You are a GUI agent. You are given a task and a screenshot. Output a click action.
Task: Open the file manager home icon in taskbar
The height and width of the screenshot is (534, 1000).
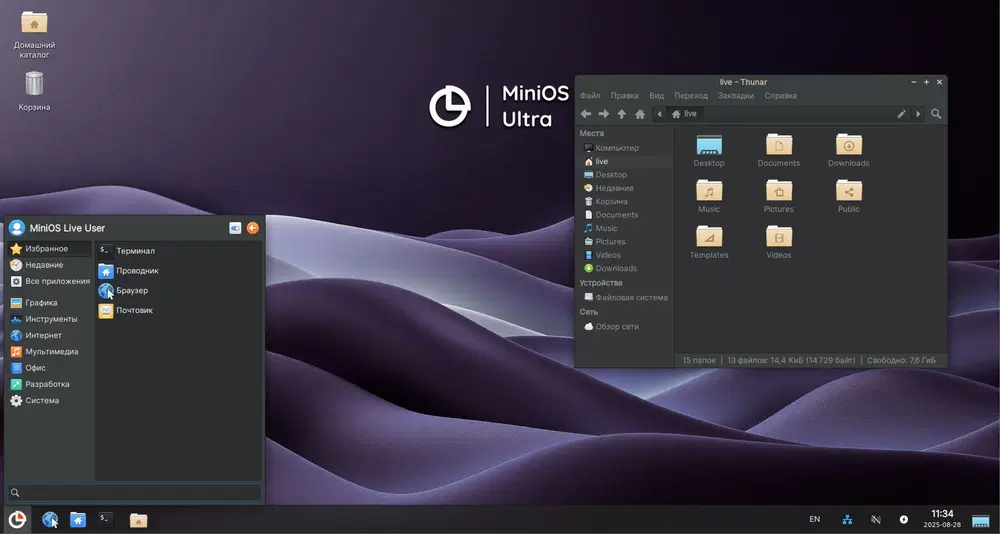[x=78, y=520]
